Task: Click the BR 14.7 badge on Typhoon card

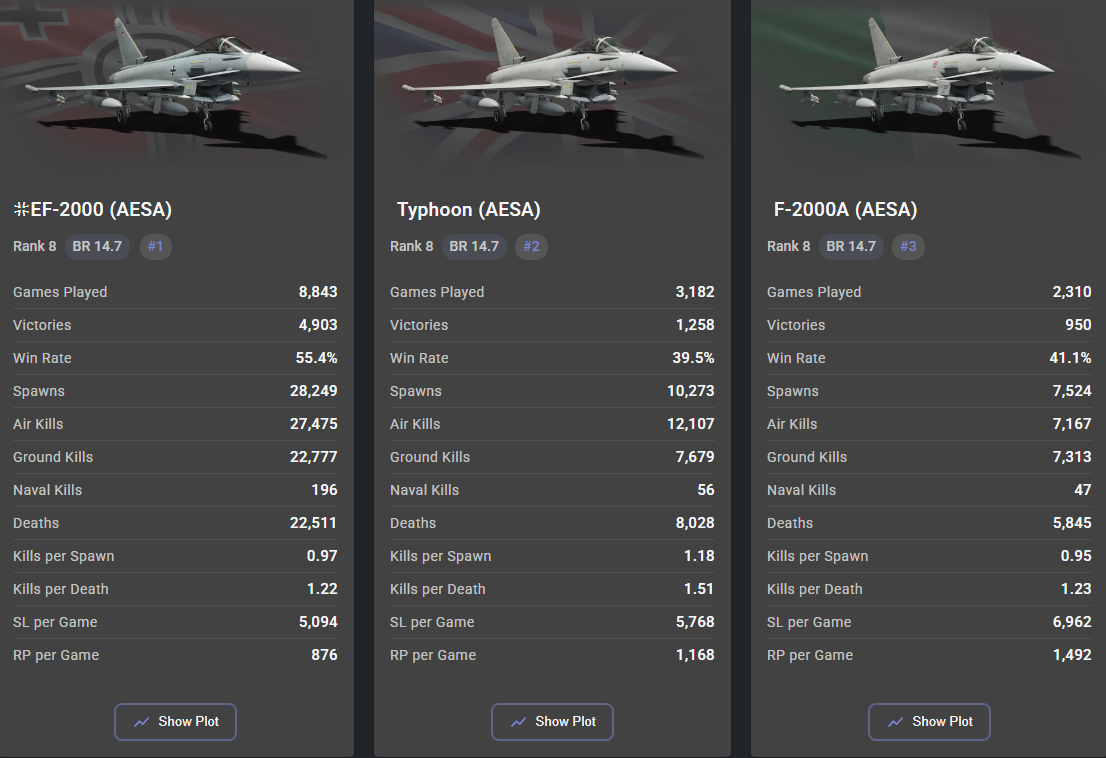Action: click(x=474, y=246)
